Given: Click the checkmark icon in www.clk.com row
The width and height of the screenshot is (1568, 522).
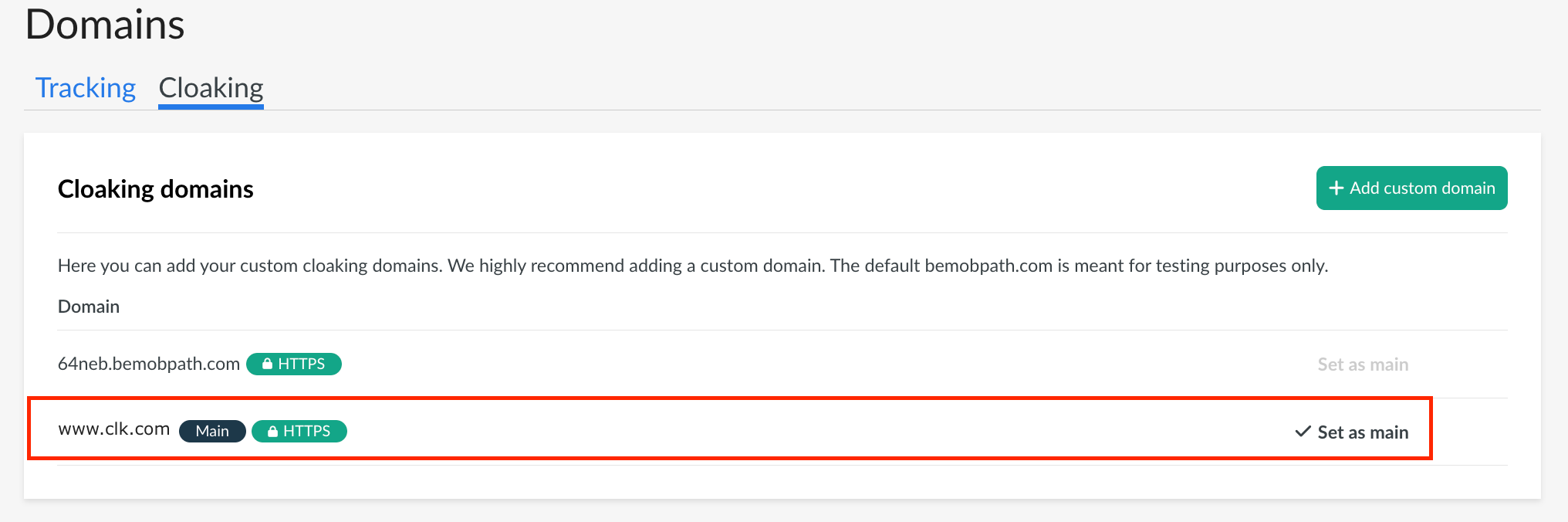Looking at the screenshot, I should pyautogui.click(x=1303, y=432).
